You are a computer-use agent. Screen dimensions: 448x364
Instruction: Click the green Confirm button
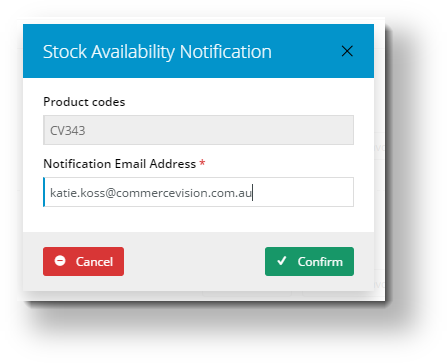point(309,261)
